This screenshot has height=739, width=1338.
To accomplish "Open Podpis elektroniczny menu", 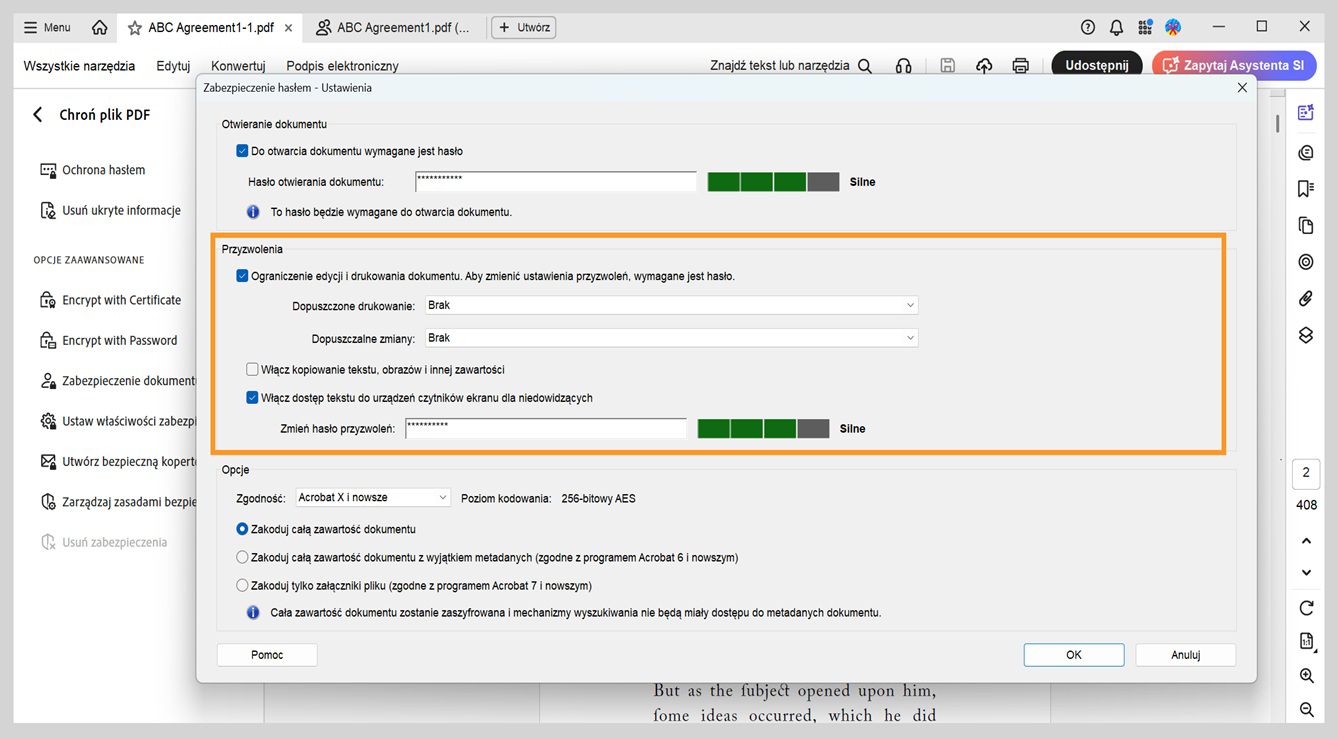I will [x=342, y=66].
